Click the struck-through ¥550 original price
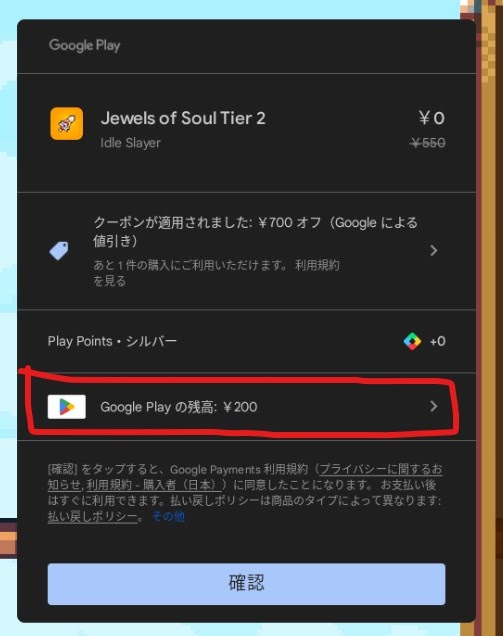 click(428, 143)
